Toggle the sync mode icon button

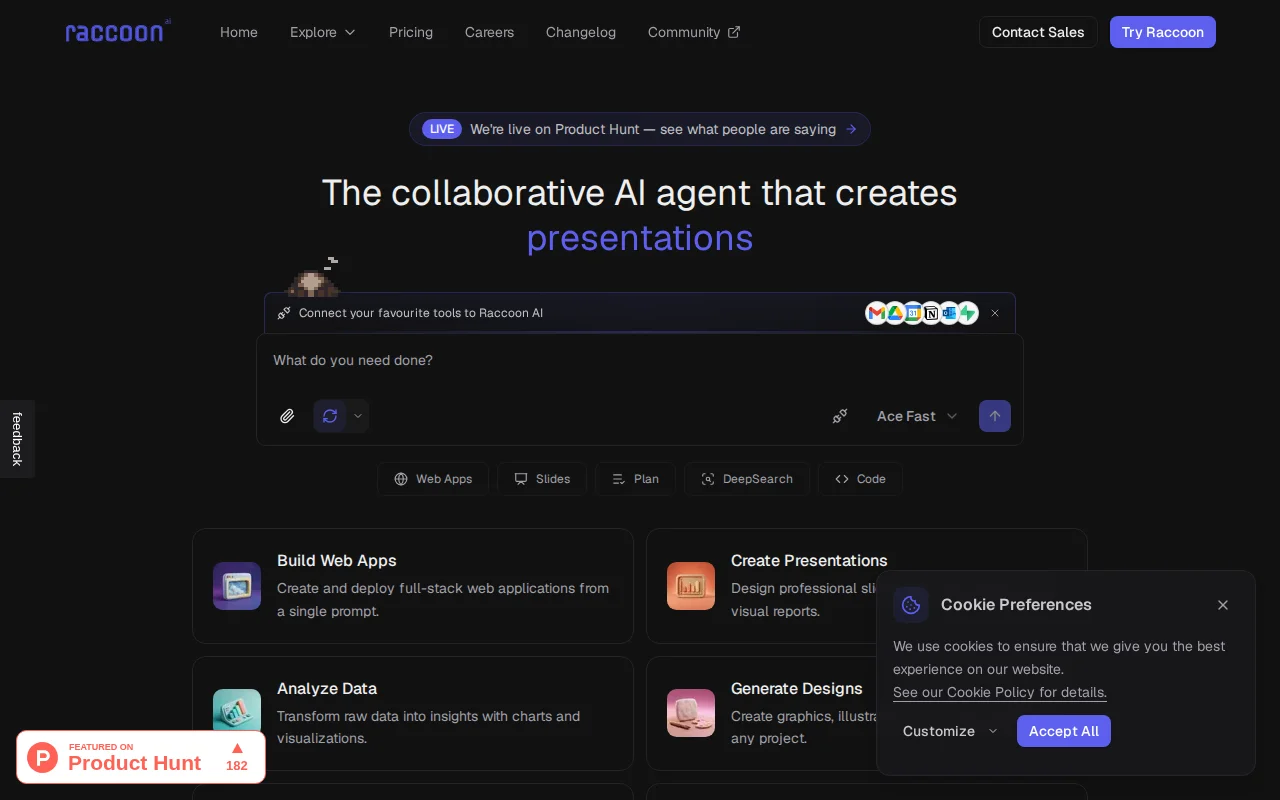330,416
